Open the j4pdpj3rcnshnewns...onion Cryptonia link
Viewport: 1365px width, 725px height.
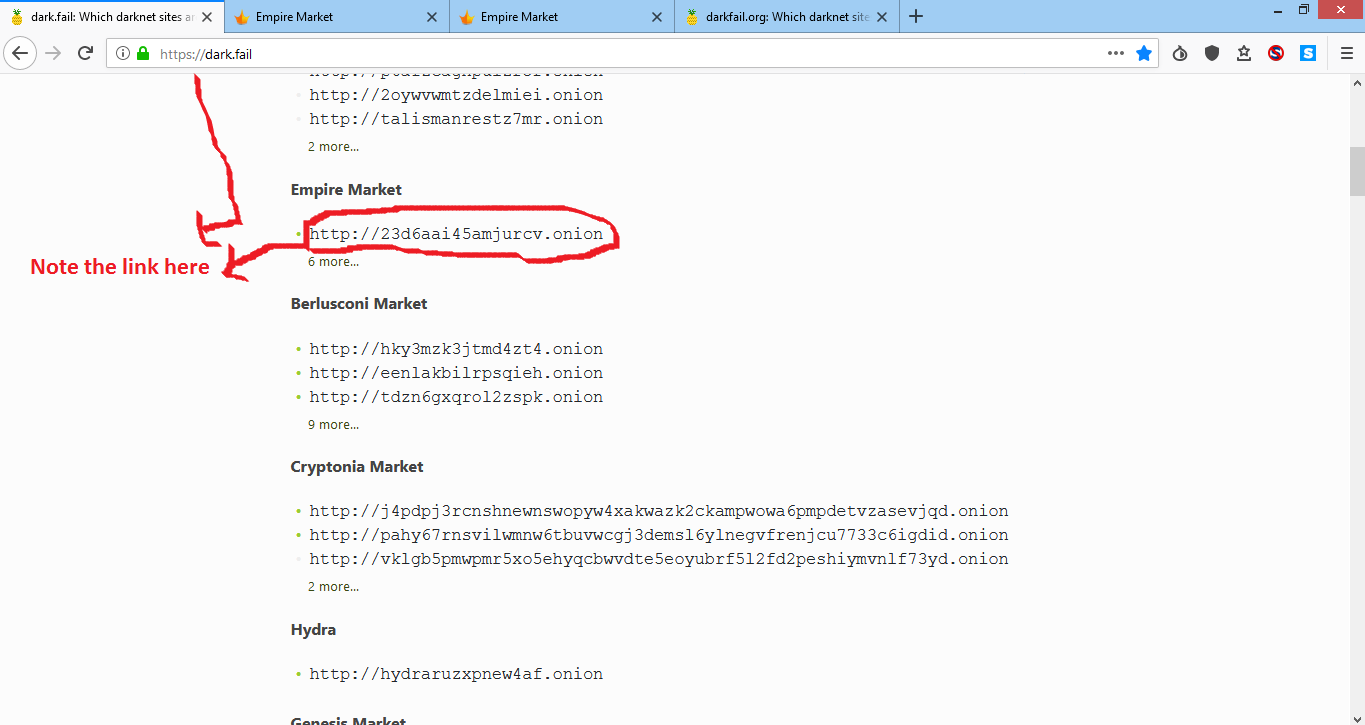pyautogui.click(x=659, y=512)
